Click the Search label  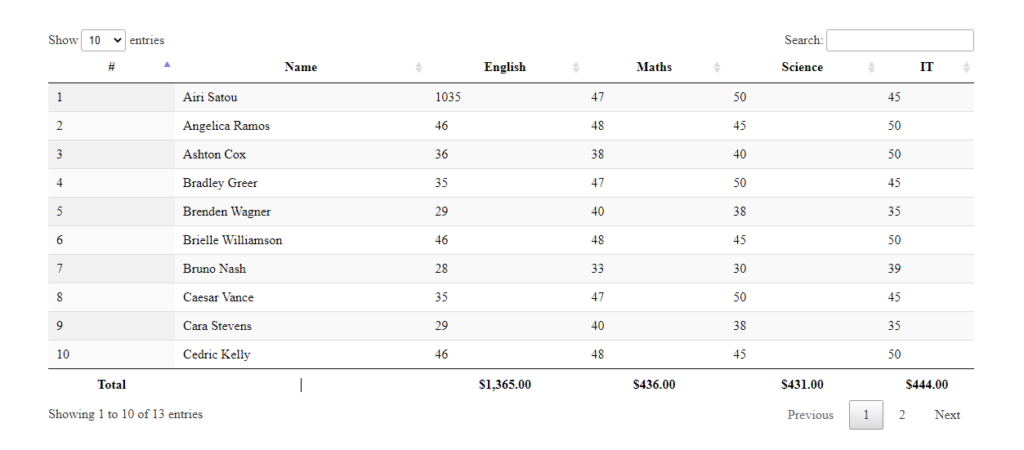(x=804, y=40)
